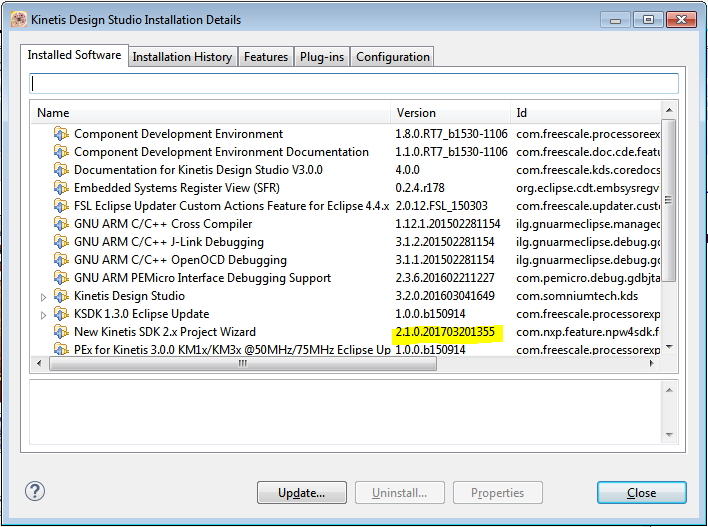The width and height of the screenshot is (708, 527).
Task: Click the icon beside Component Development Environment Documentation
Action: coord(61,152)
